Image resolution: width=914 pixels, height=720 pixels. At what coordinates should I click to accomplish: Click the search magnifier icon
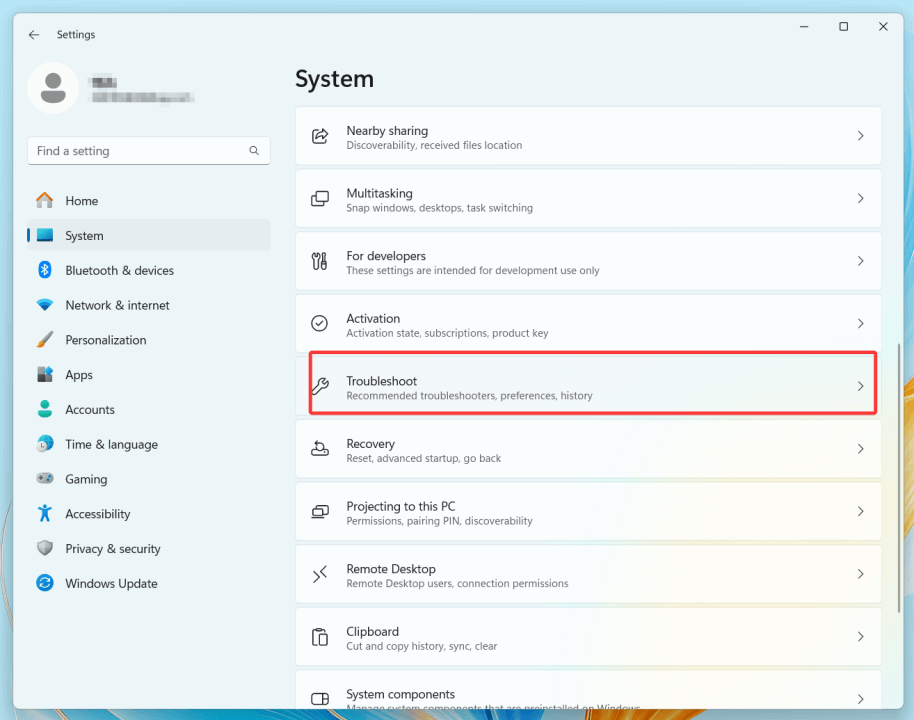pos(254,150)
